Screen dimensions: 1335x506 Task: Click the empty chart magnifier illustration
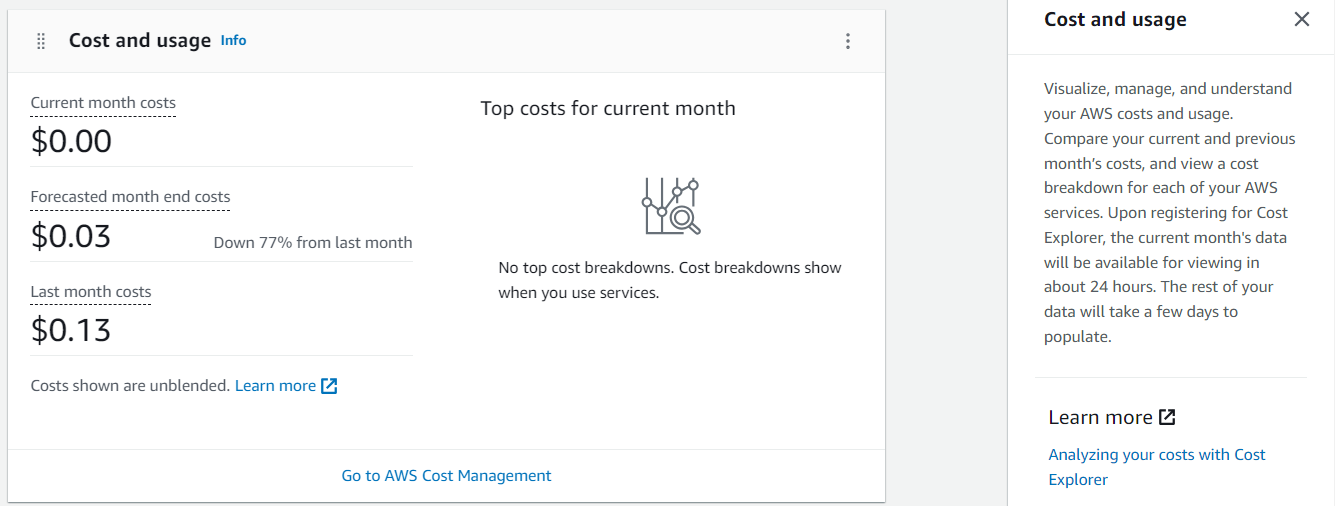670,207
